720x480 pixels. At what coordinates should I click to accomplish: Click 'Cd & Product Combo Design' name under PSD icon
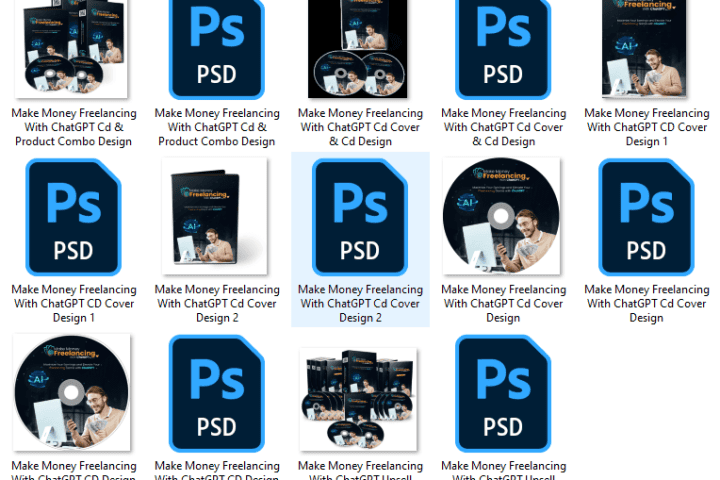(x=217, y=127)
